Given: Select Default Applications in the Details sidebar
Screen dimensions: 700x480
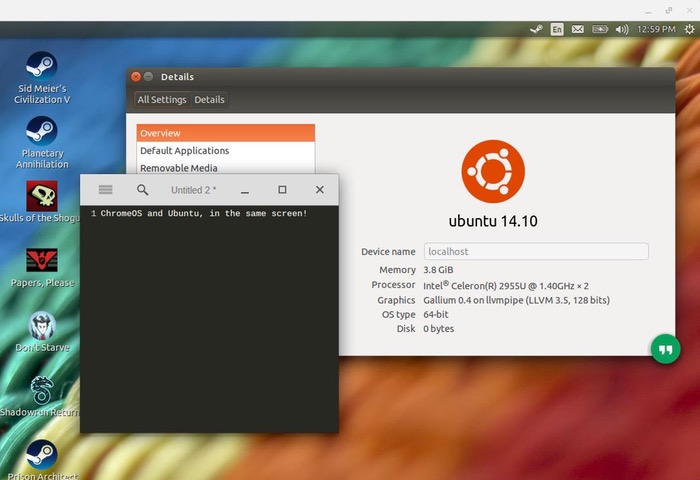Looking at the screenshot, I should pyautogui.click(x=184, y=151).
